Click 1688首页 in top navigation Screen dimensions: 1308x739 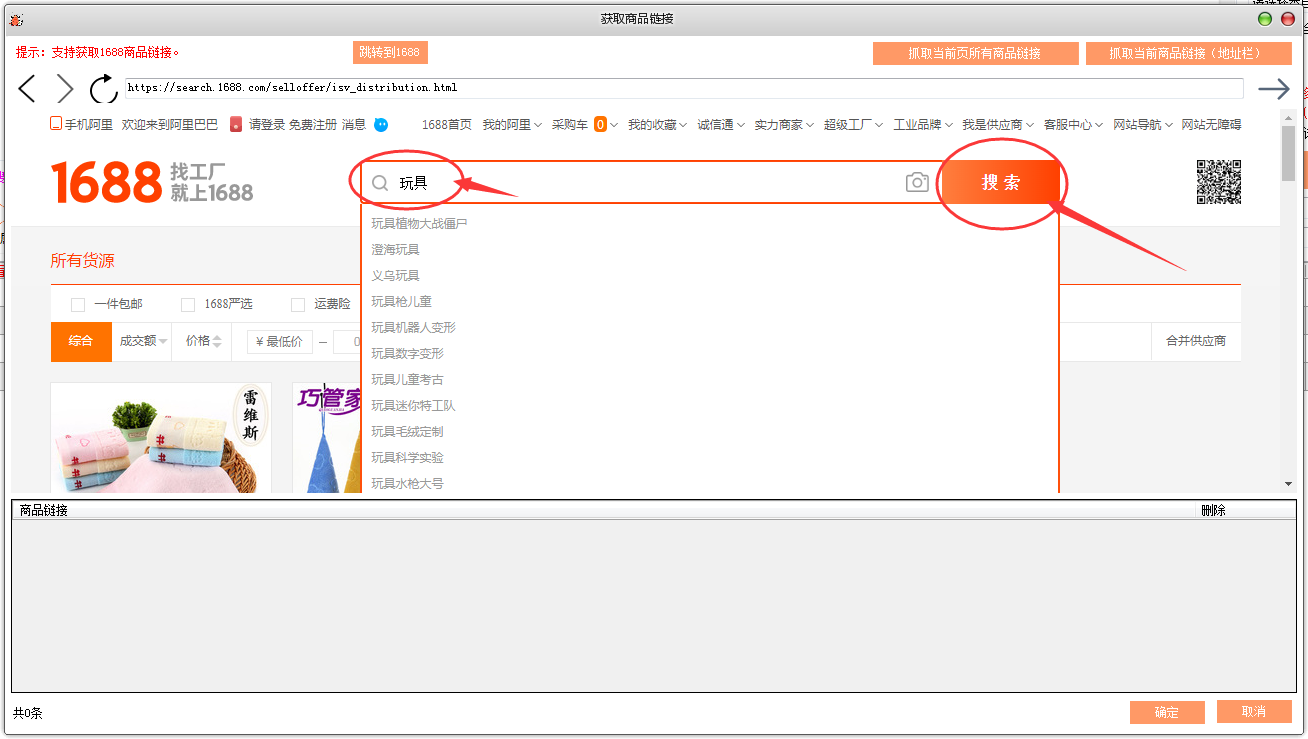447,125
